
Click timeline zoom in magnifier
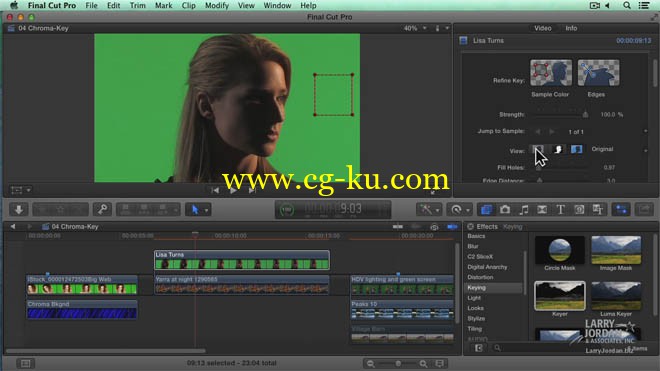423,363
